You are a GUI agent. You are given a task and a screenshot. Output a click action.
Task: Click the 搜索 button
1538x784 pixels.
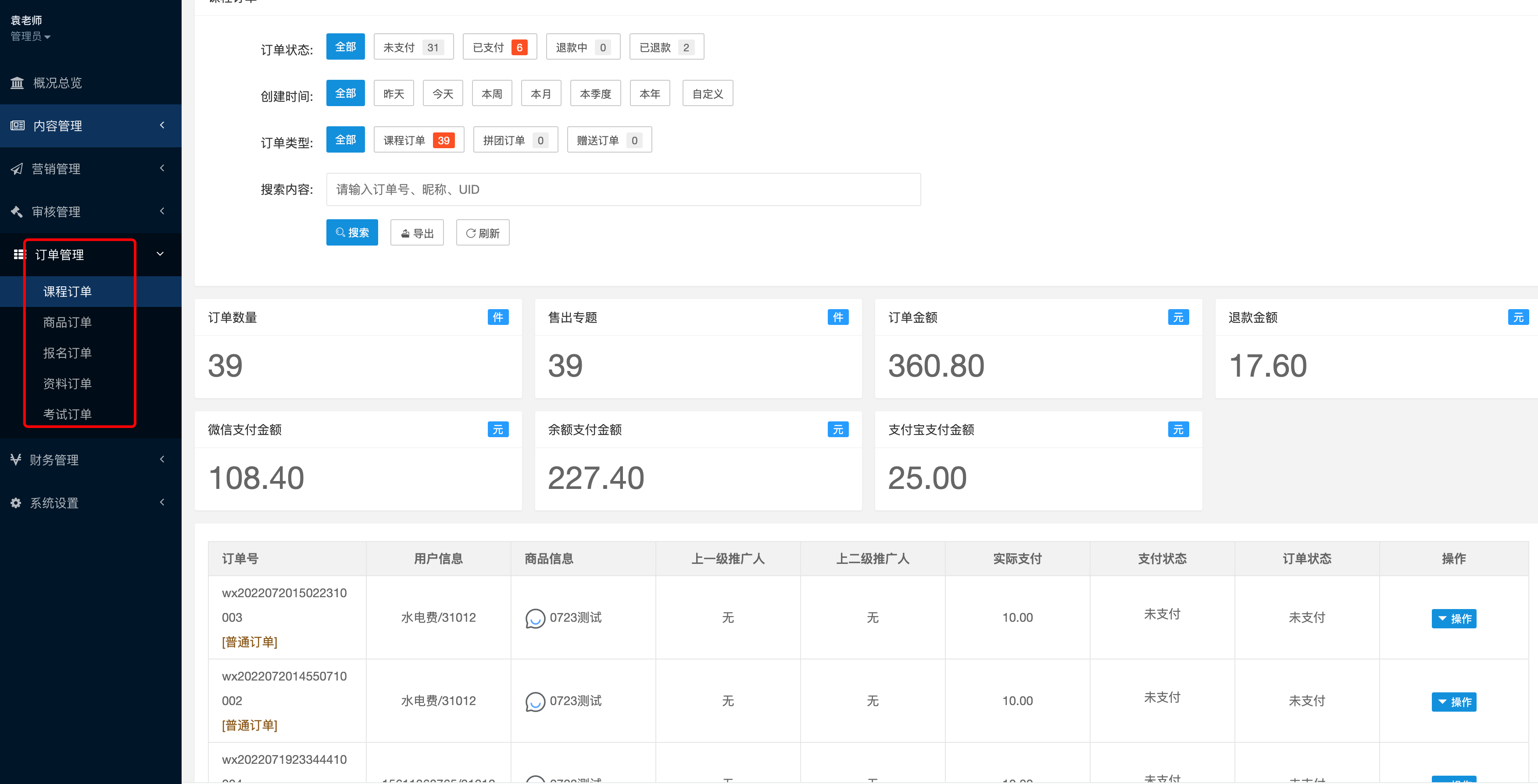[x=352, y=233]
